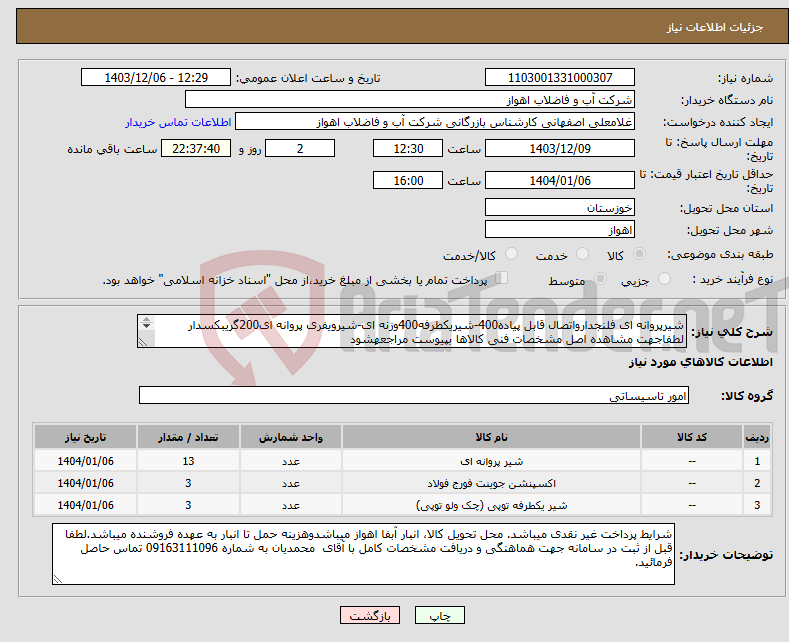Select item name اکسپنشن جوینت فورج فولاد

[491, 484]
